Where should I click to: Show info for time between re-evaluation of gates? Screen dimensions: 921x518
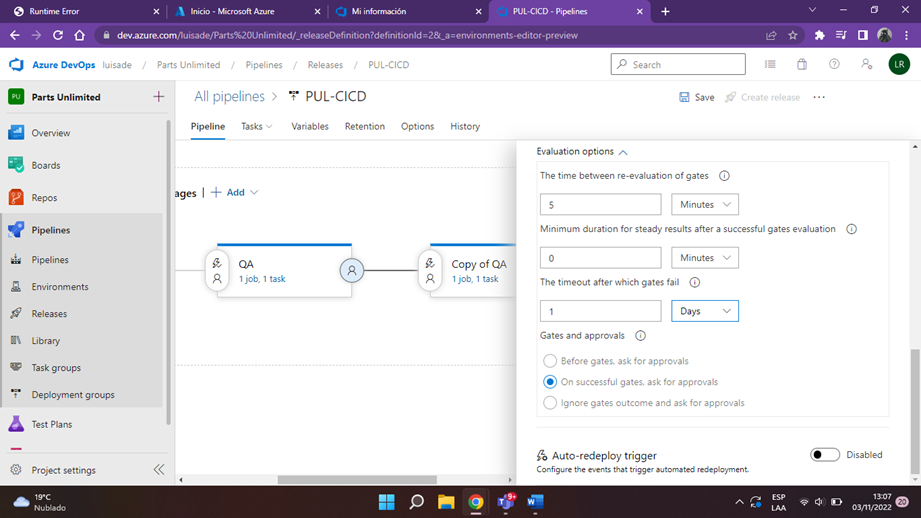(724, 176)
